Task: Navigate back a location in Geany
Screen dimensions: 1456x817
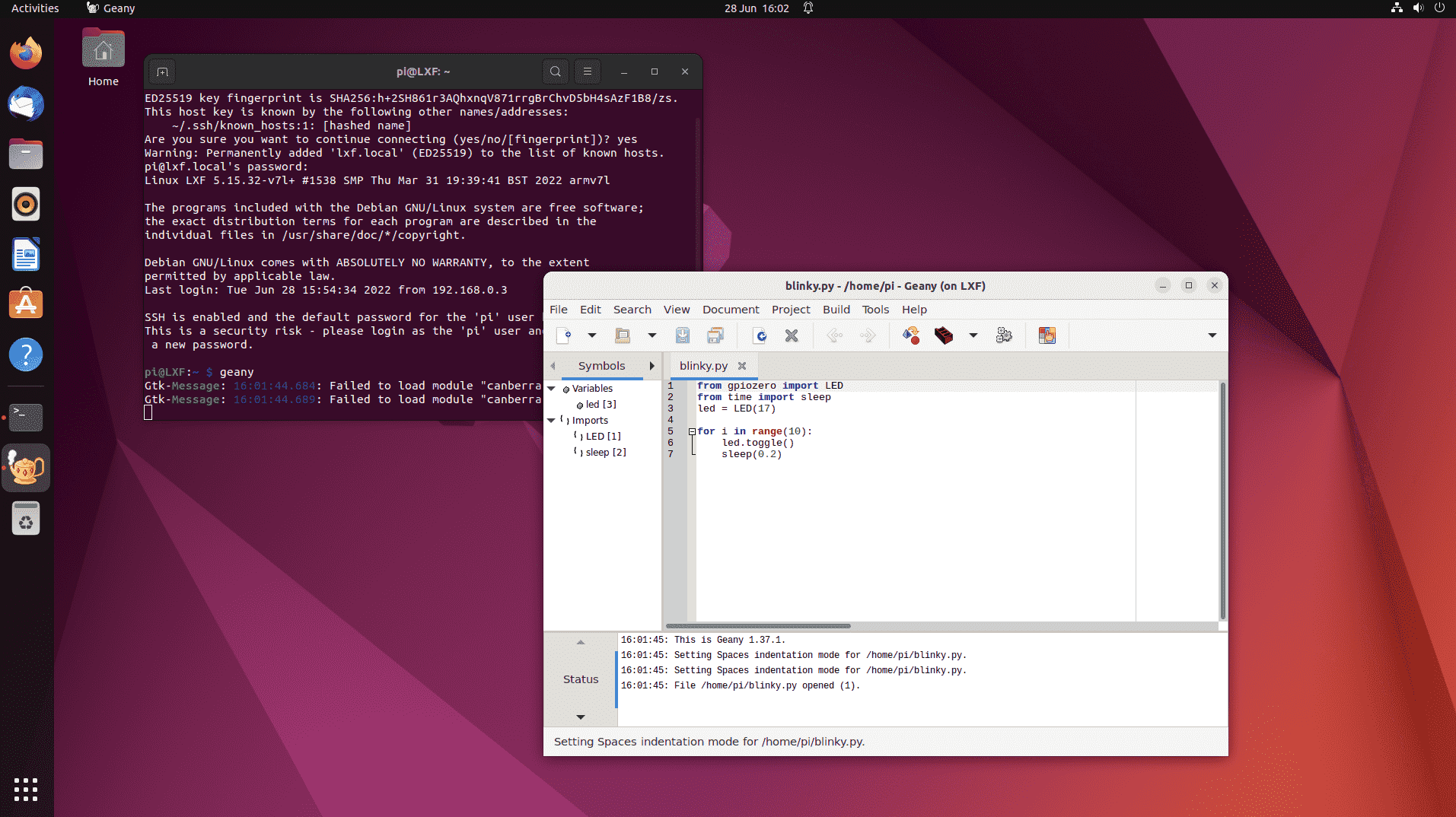Action: [834, 335]
